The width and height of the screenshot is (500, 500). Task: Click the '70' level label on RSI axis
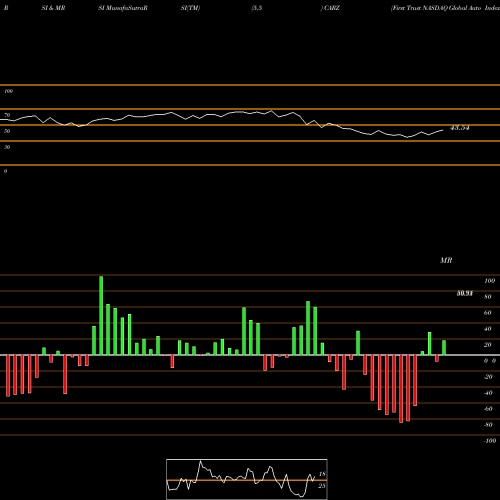7,115
